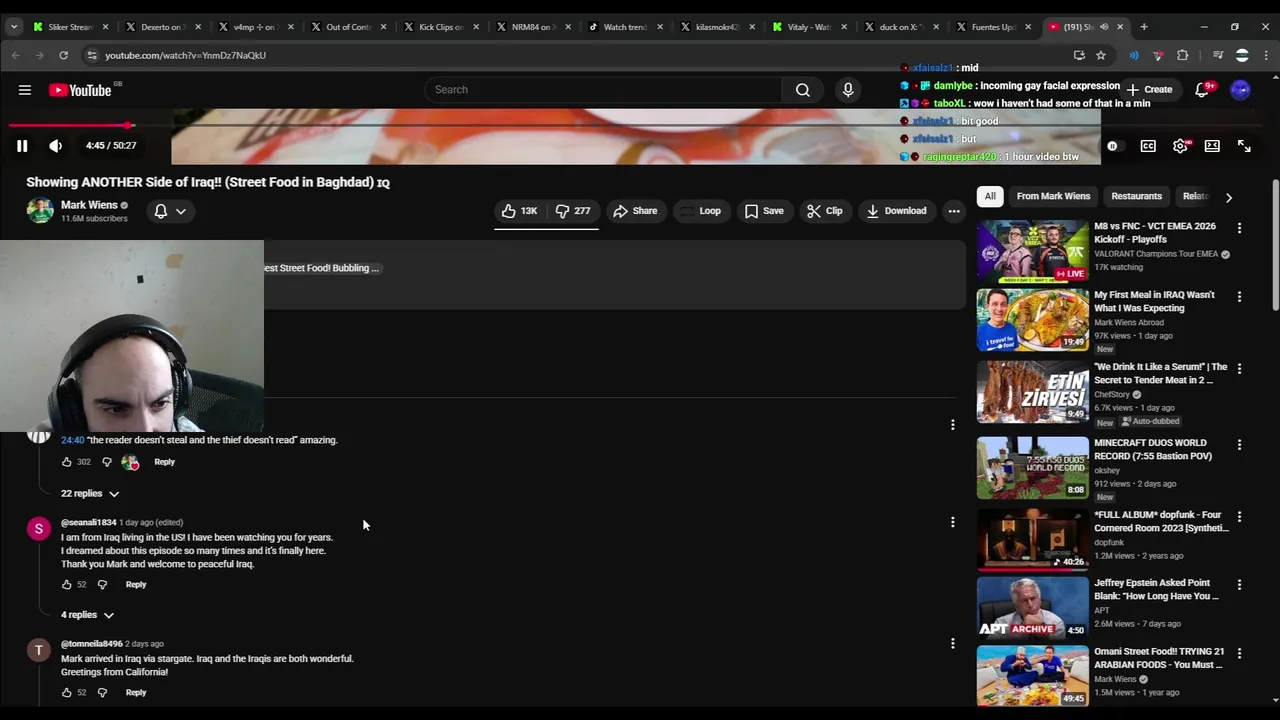Enter fullscreen on the video player
The height and width of the screenshot is (720, 1280).
pos(1244,146)
